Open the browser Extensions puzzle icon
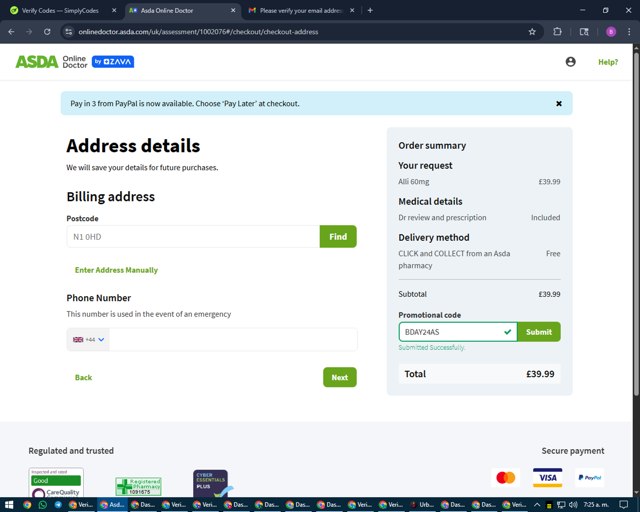The image size is (640, 512). coord(557,32)
